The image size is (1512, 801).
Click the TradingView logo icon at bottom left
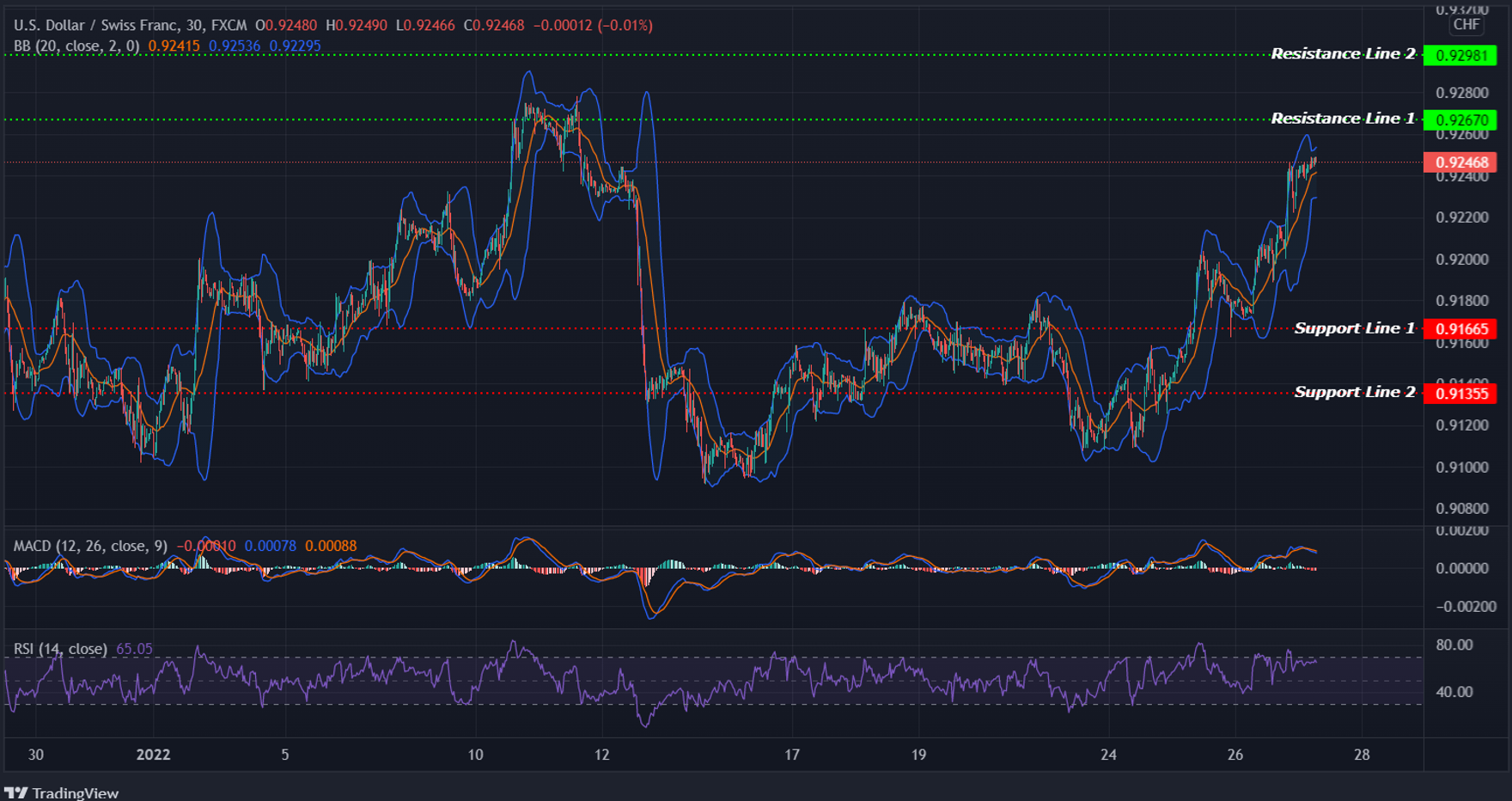click(17, 792)
